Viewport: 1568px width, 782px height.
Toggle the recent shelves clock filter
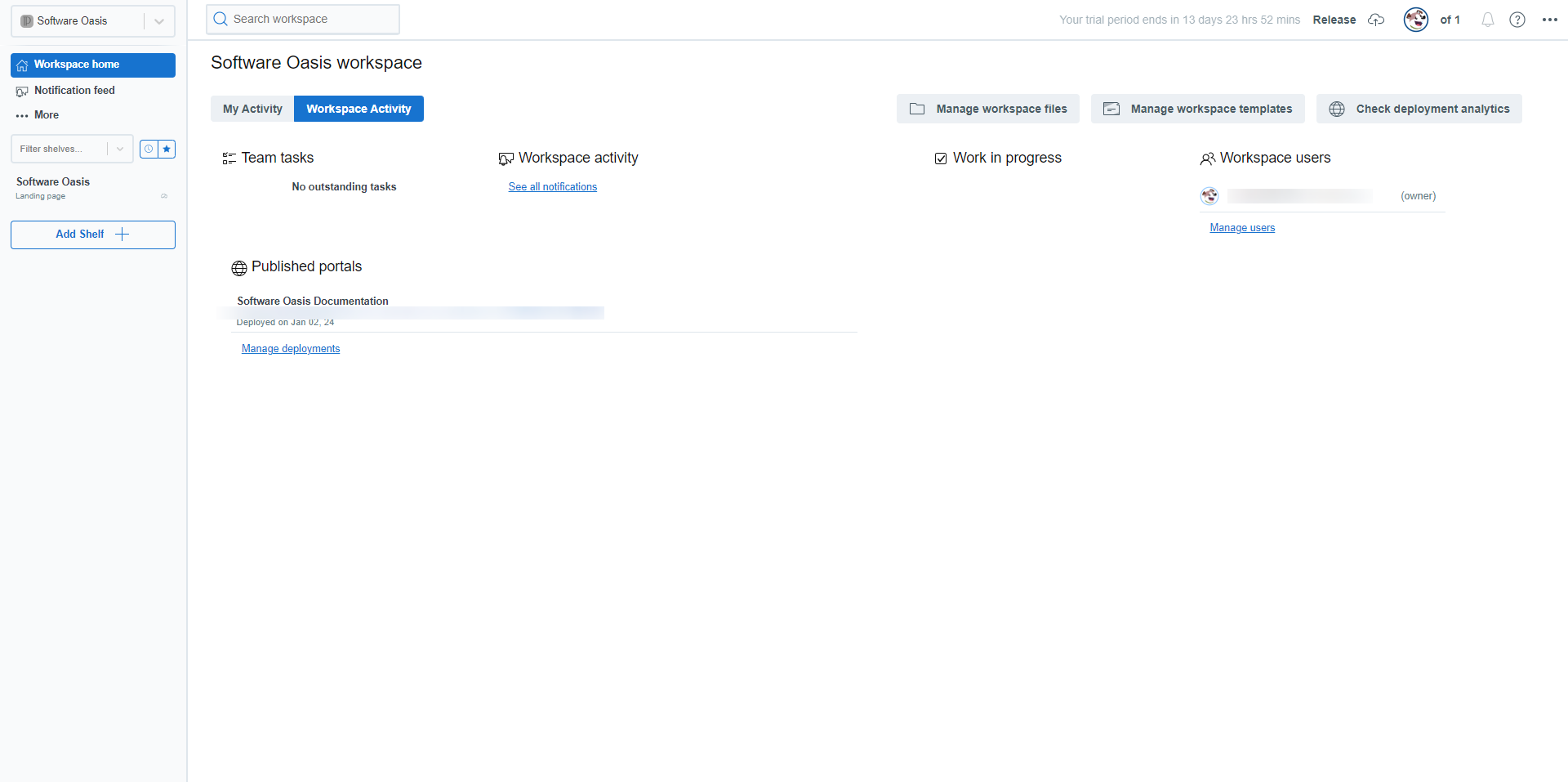pyautogui.click(x=148, y=149)
